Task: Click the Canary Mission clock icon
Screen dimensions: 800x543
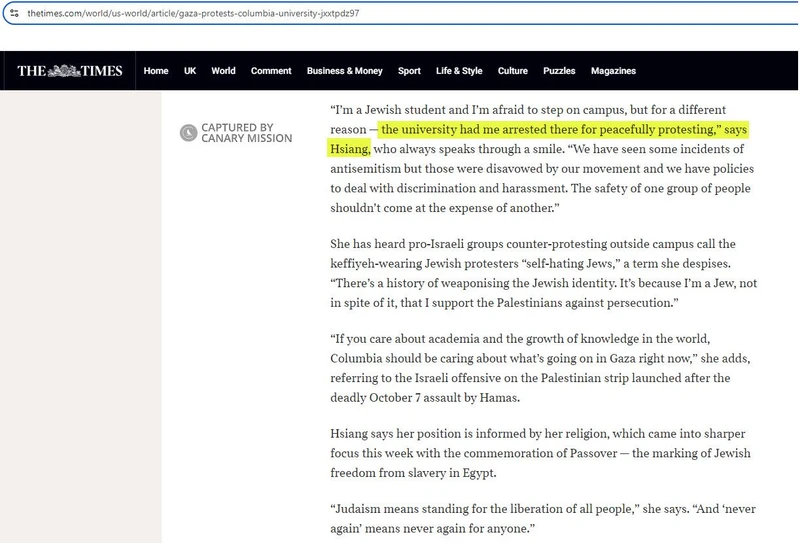Action: 187,133
